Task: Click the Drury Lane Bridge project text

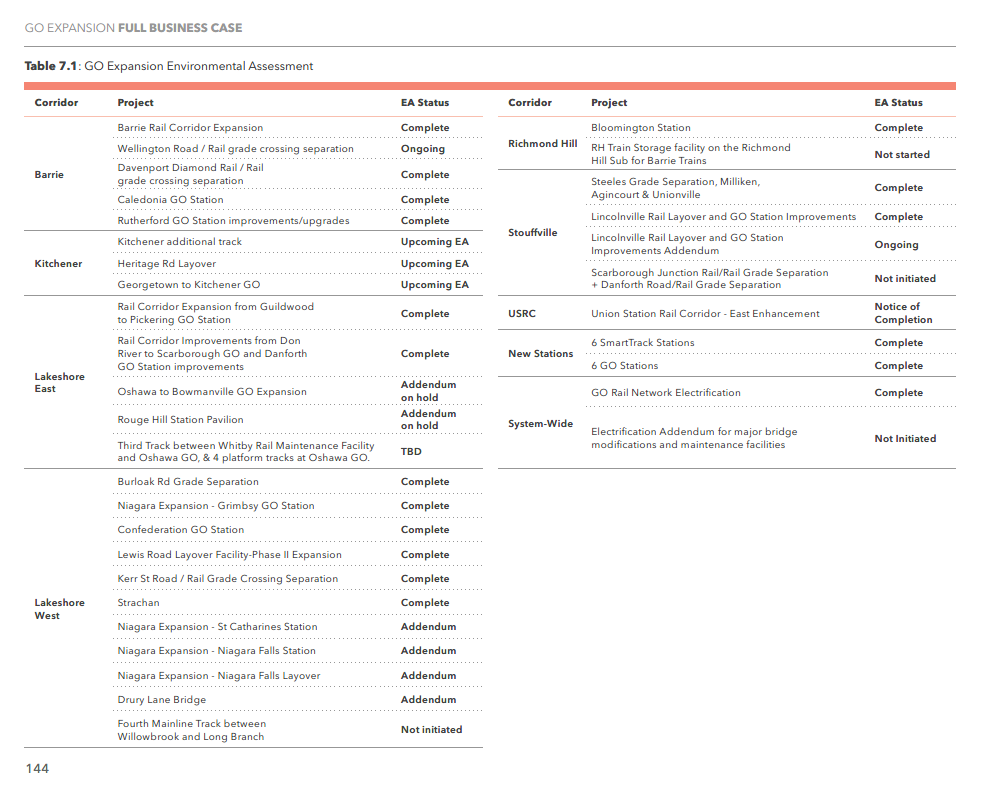Action: [161, 700]
